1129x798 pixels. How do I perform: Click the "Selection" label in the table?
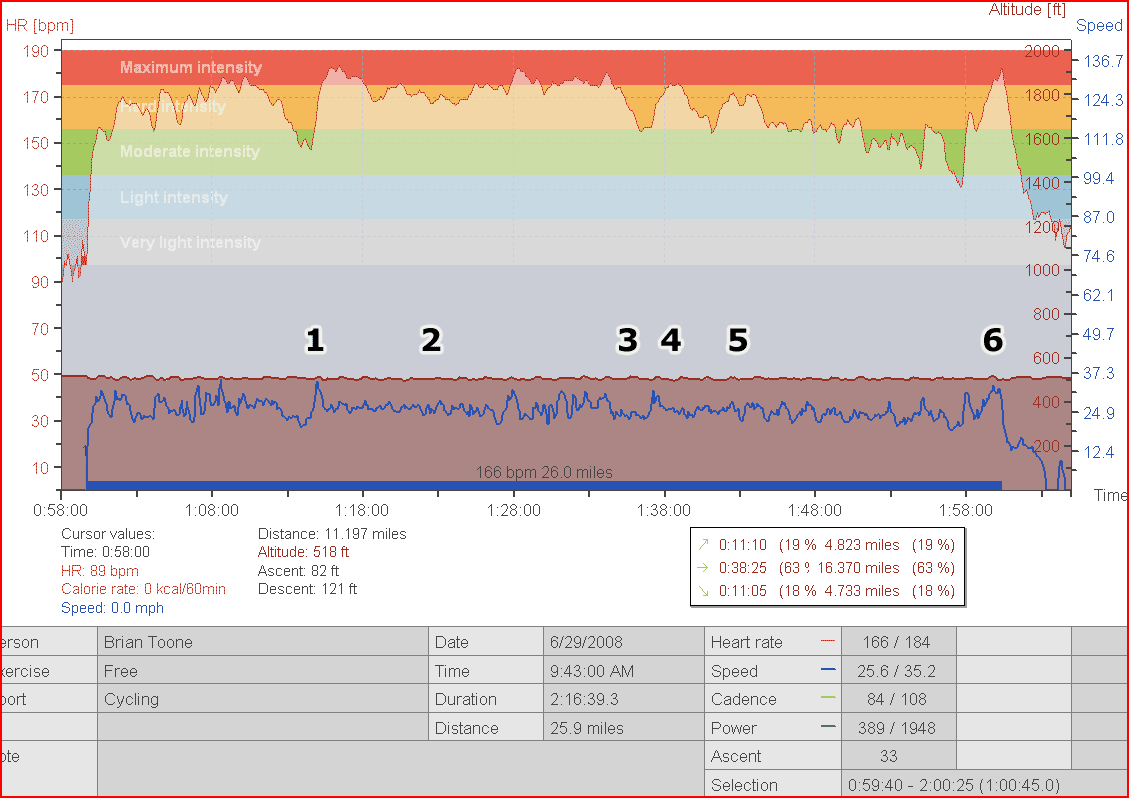(x=745, y=784)
